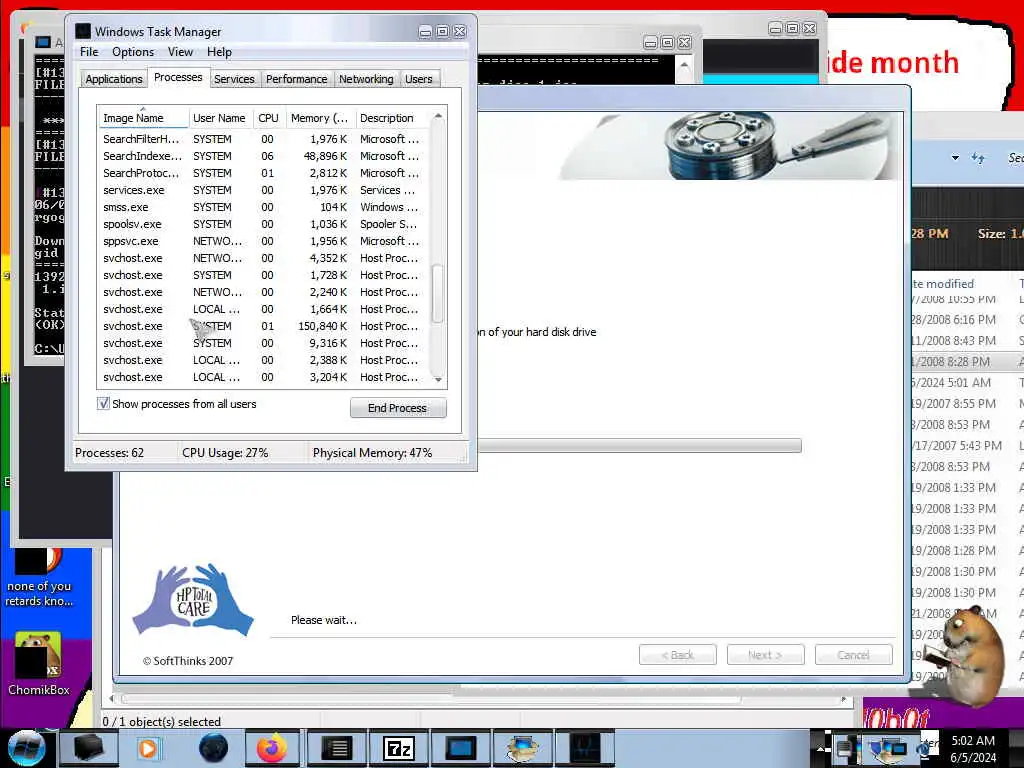Click the process list scroll-up arrow
1024x768 pixels.
(x=438, y=116)
